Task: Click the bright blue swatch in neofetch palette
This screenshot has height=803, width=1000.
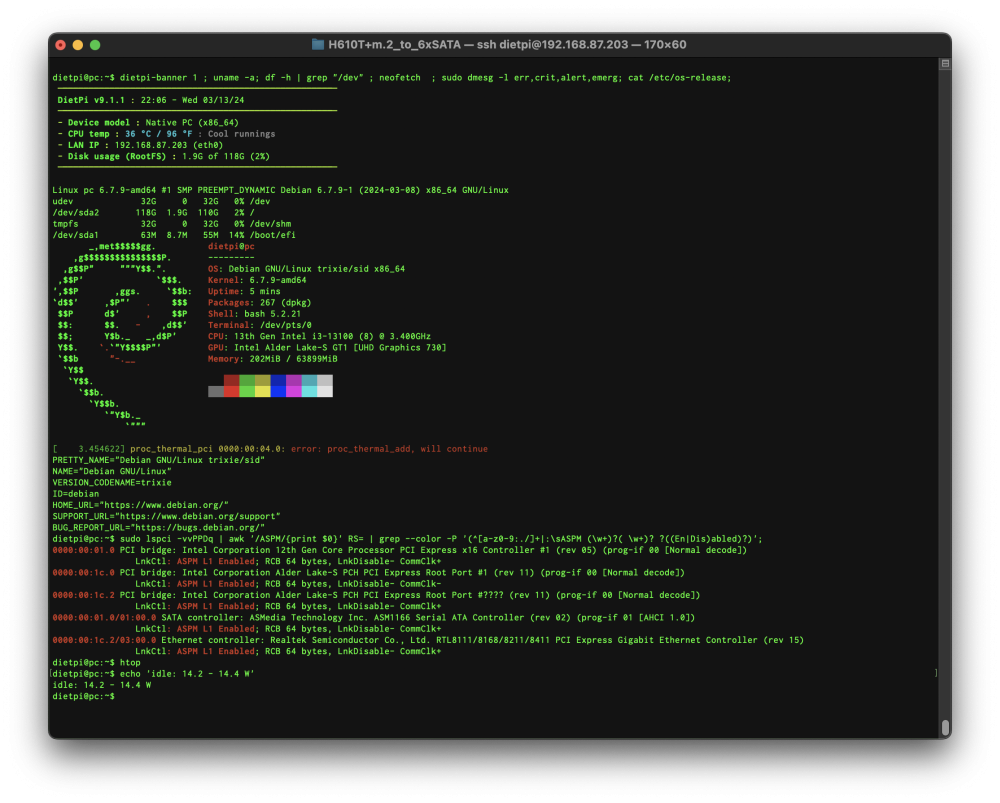Action: pos(278,392)
